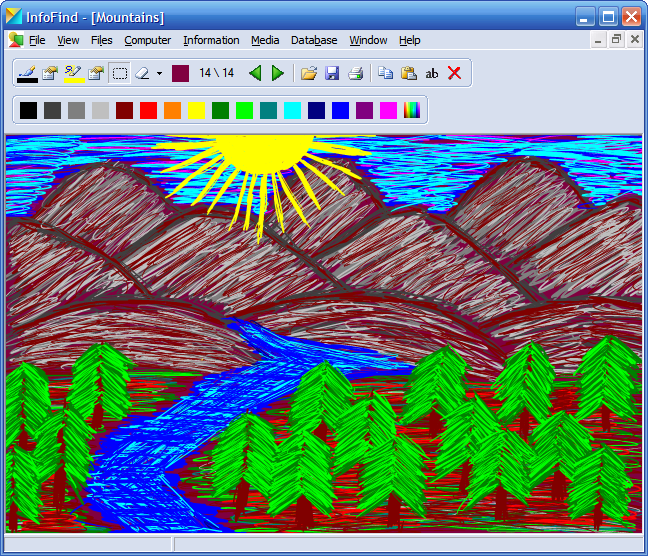The width and height of the screenshot is (648, 556).
Task: Pick the black color swatch
Action: coord(29,110)
